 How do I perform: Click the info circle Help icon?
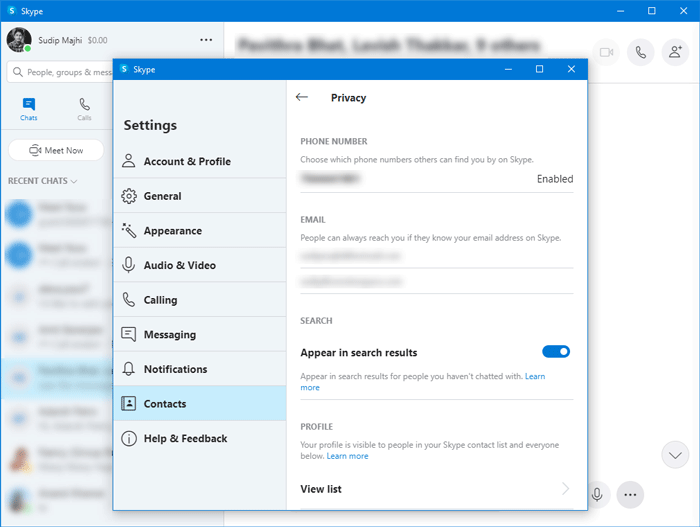tap(129, 438)
